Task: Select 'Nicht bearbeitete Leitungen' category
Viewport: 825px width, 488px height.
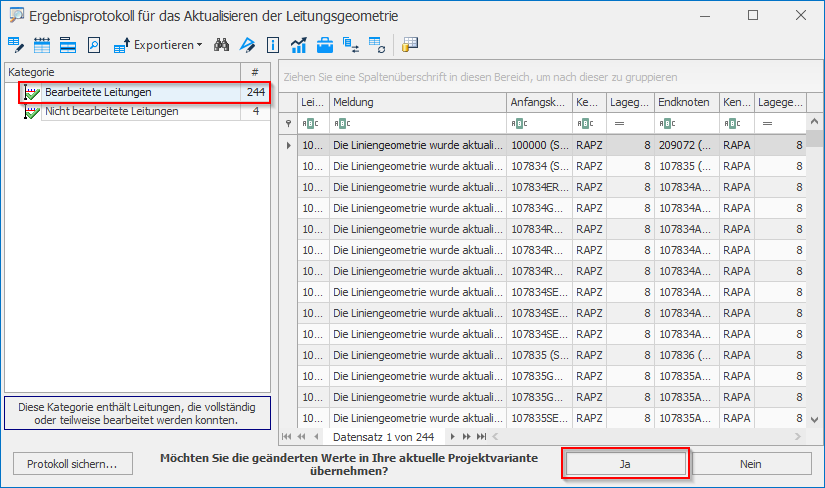Action: (x=111, y=111)
